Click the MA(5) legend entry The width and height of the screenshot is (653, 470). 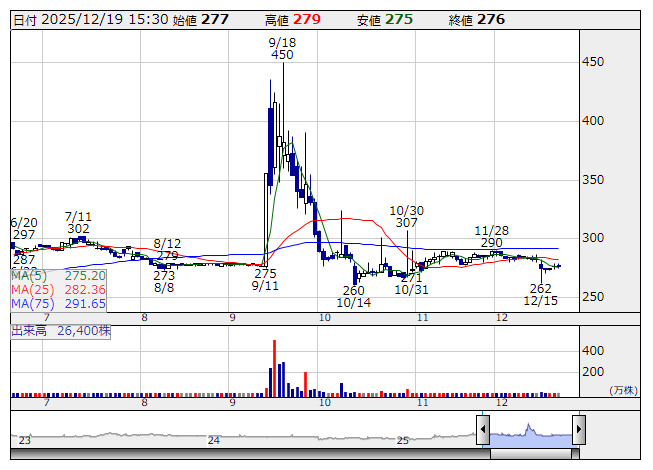tap(57, 275)
